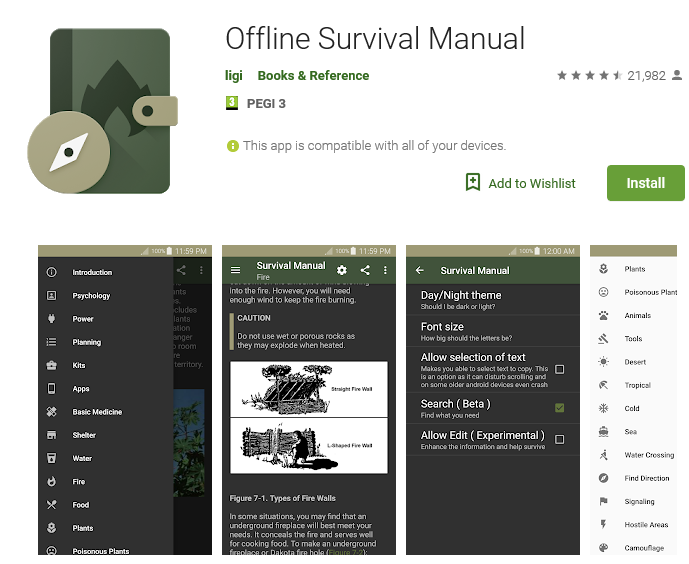Click the Basic Medicine bandage icon
This screenshot has height=564, width=689.
click(51, 412)
